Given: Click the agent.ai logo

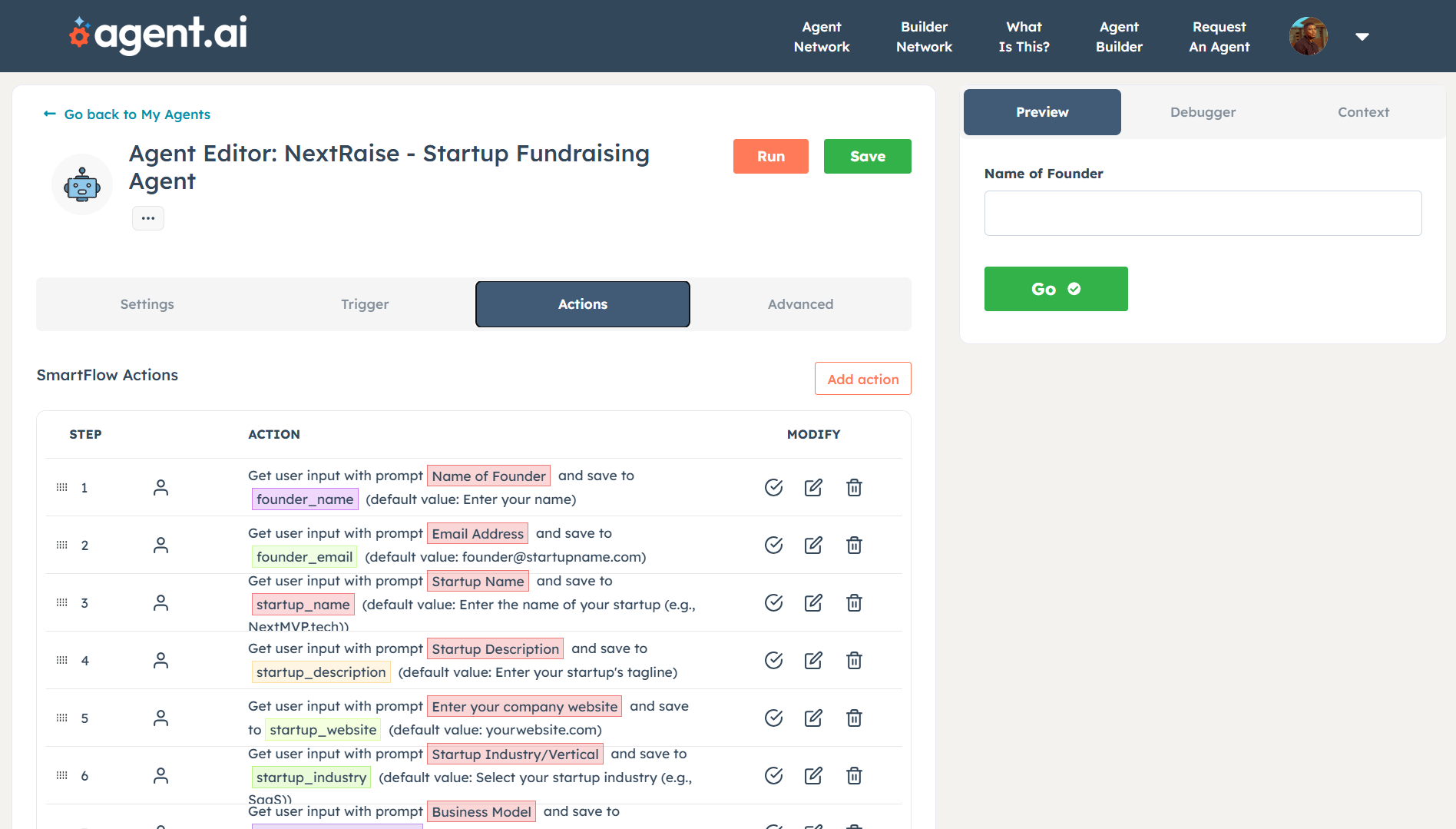Looking at the screenshot, I should coord(158,35).
